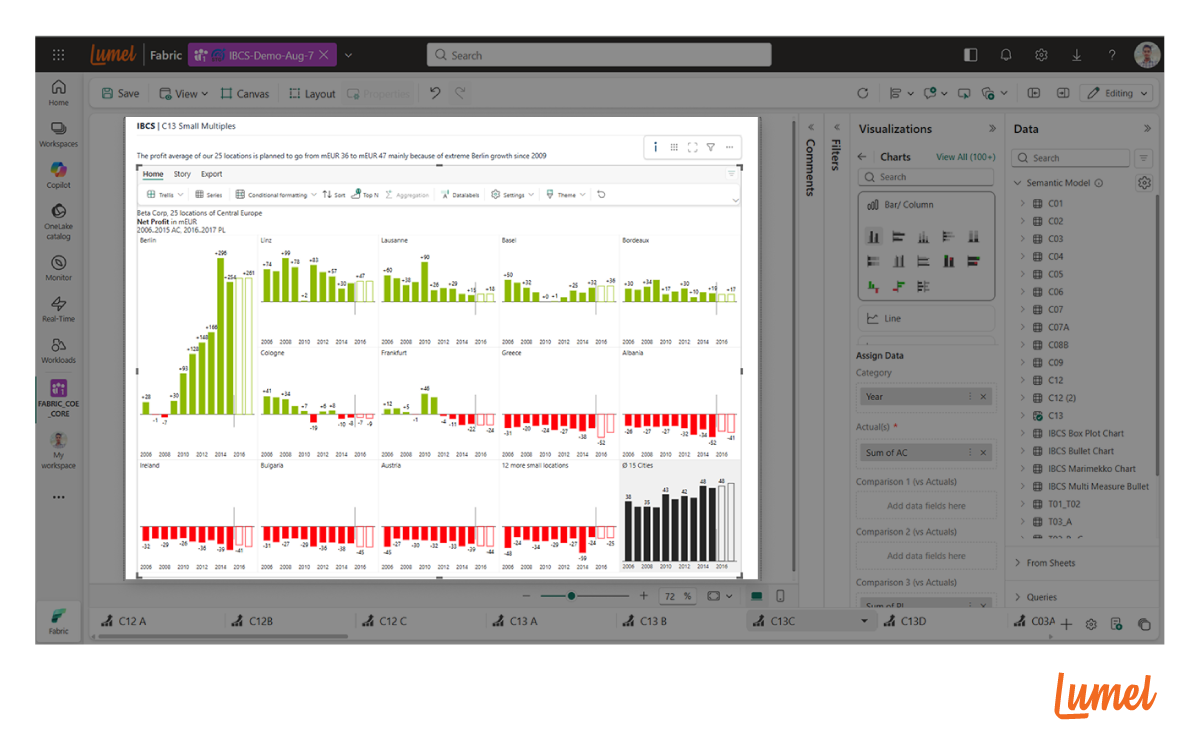Image resolution: width=1200 pixels, height=740 pixels.
Task: Click the Save button
Action: tap(121, 93)
